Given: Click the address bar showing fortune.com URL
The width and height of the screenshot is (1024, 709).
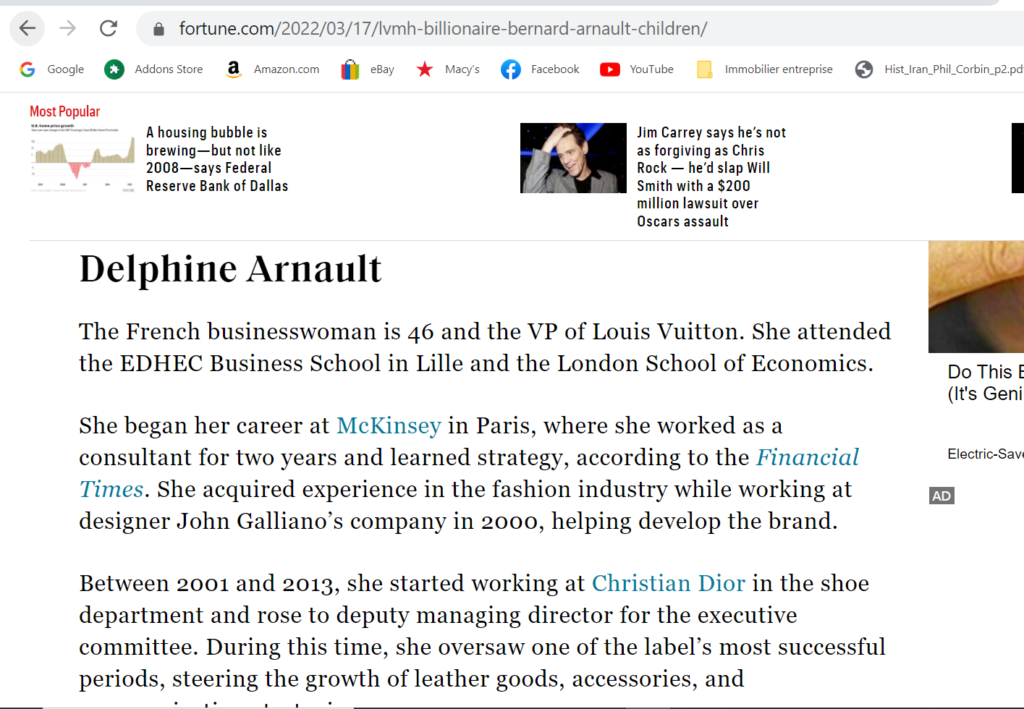Looking at the screenshot, I should [581, 29].
